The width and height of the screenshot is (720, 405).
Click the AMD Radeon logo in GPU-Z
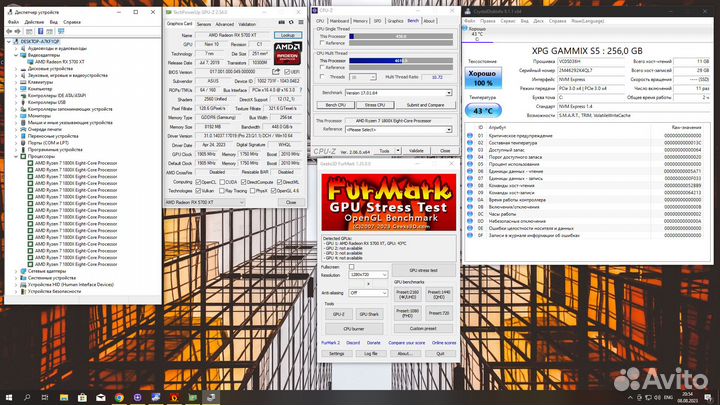(287, 53)
